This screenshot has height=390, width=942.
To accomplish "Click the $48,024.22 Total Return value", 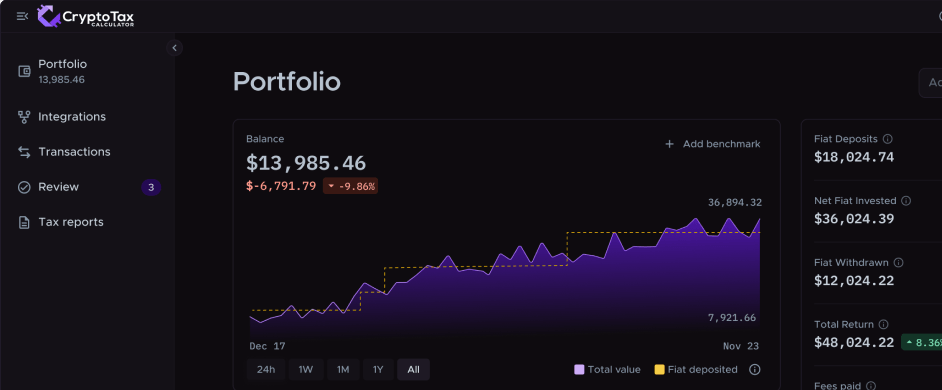I will 854,343.
